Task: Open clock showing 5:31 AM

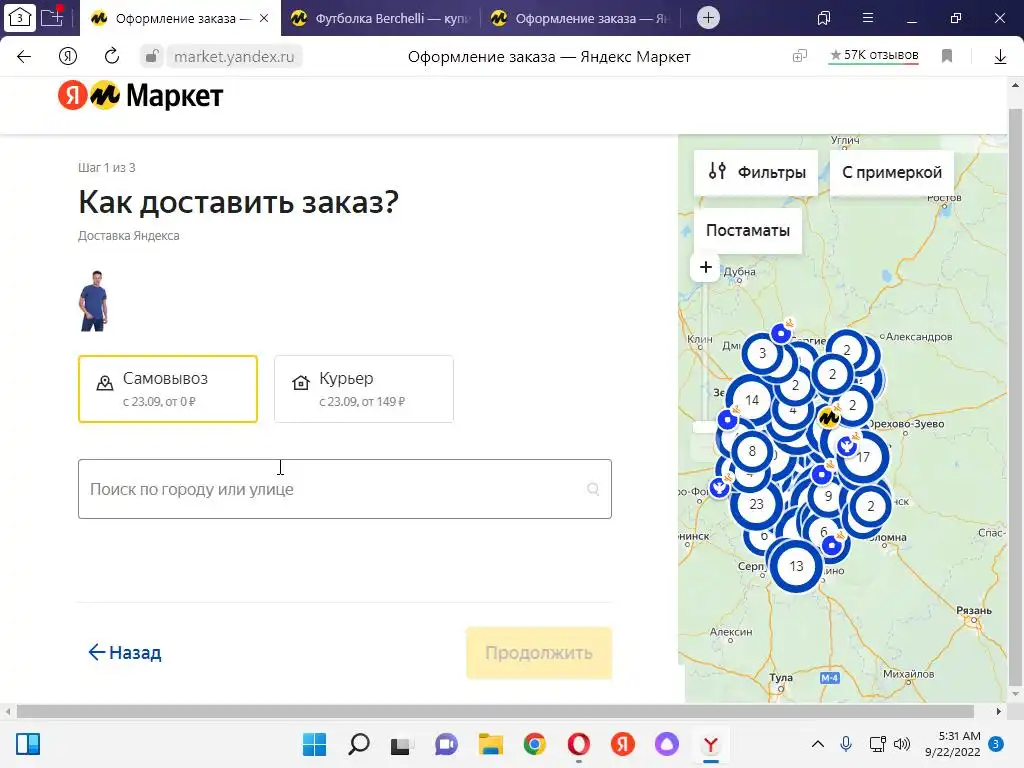Action: (952, 744)
